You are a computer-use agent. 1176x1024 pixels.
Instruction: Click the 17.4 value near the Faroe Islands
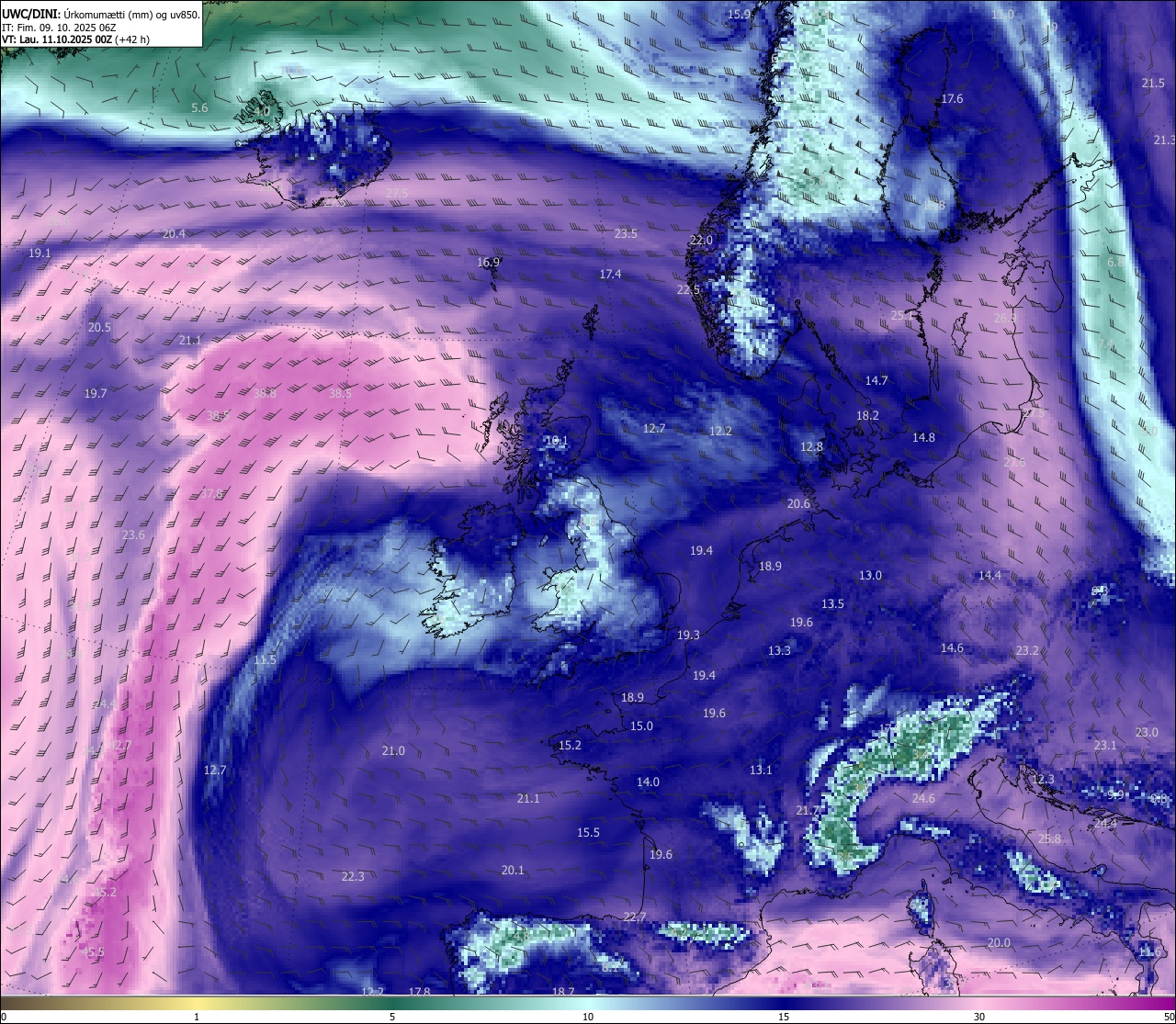[x=610, y=274]
